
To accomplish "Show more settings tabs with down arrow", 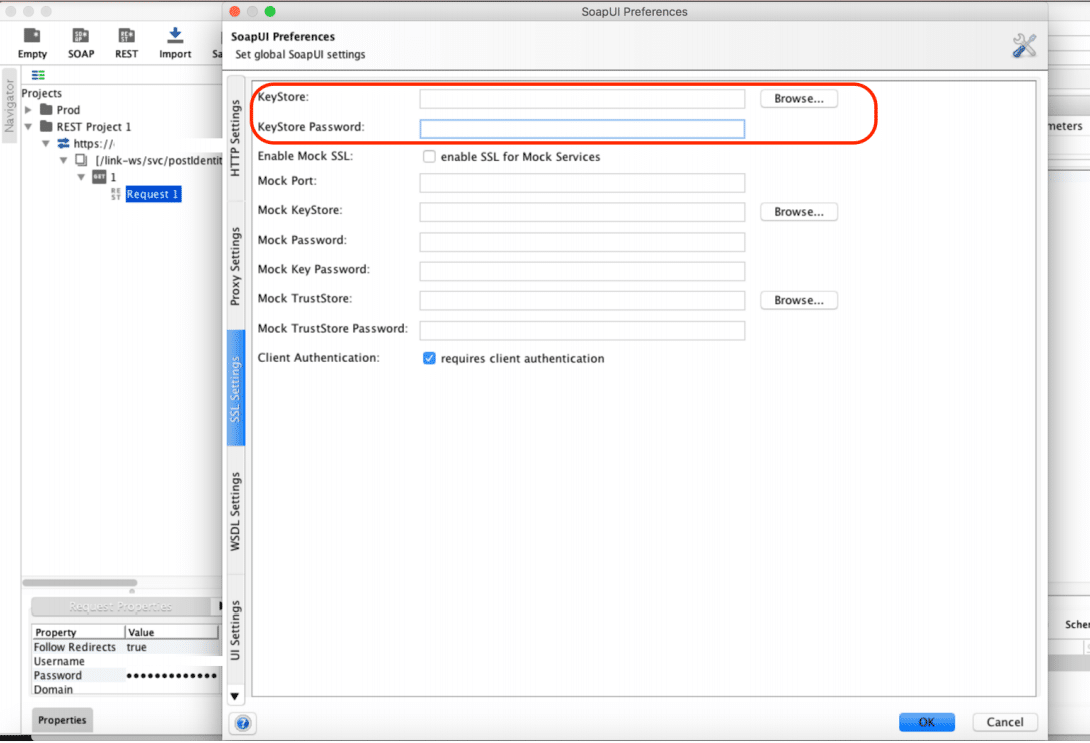I will coord(235,696).
